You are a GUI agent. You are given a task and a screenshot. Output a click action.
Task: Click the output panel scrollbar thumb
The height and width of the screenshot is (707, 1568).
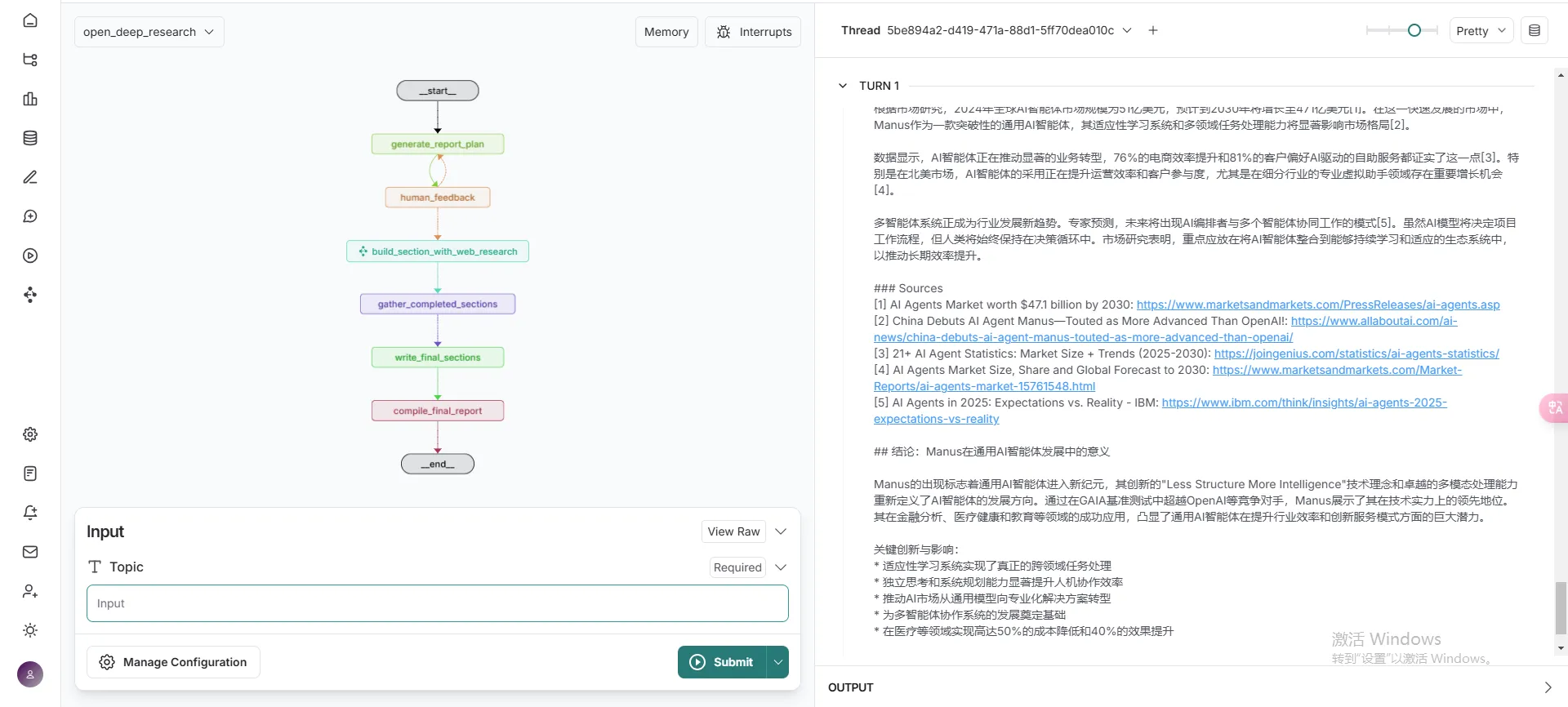click(1561, 607)
